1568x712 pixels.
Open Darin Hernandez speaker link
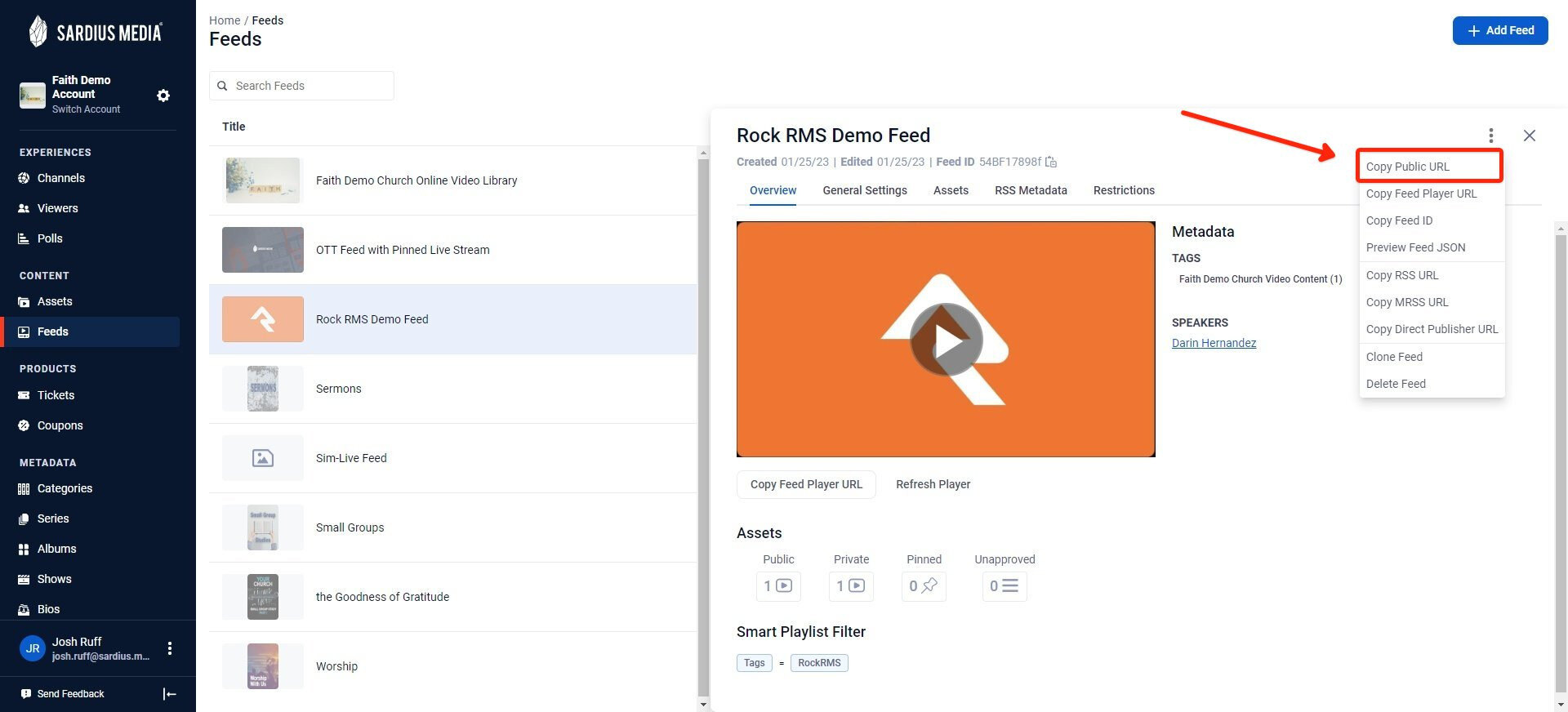coord(1214,343)
